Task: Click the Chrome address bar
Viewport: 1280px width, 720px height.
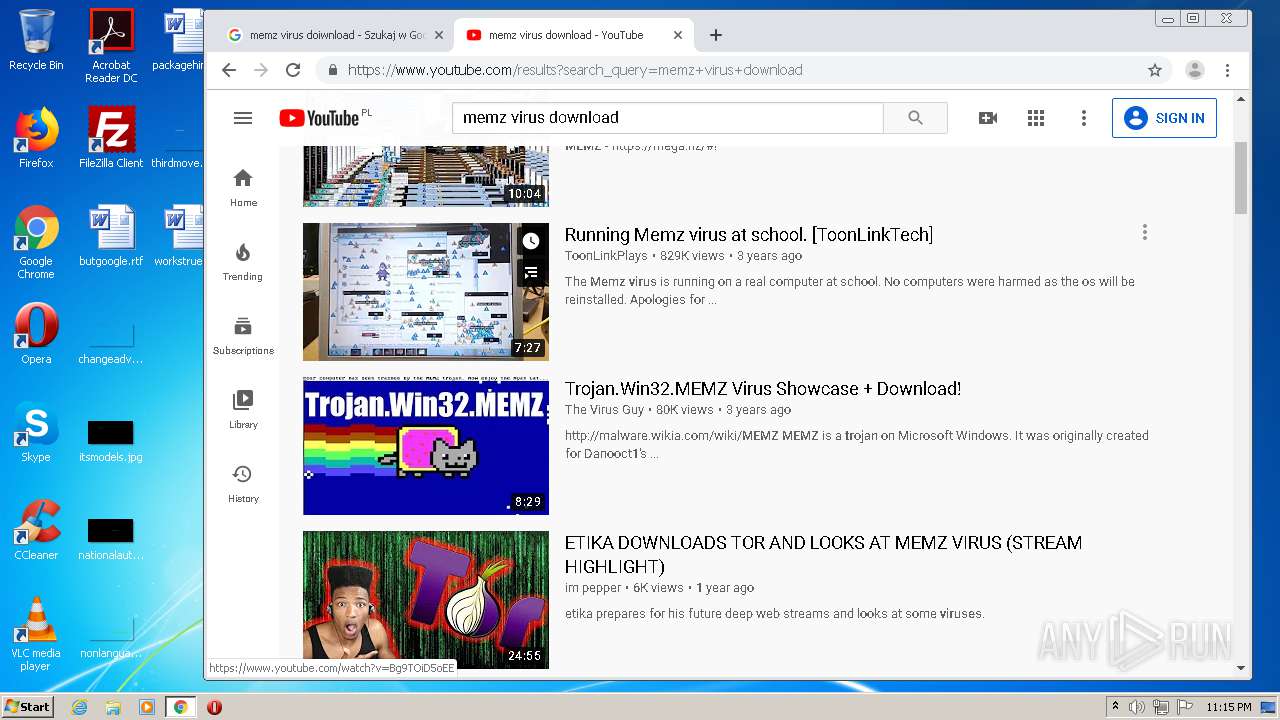Action: pos(740,70)
